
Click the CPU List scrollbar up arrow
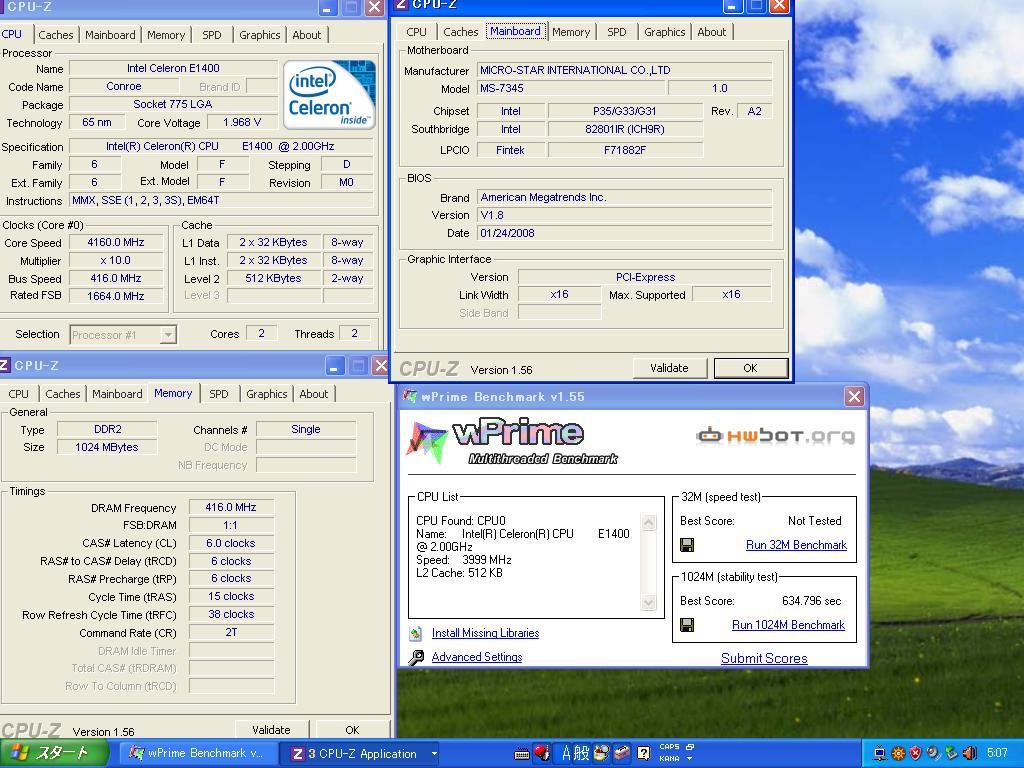[x=648, y=522]
